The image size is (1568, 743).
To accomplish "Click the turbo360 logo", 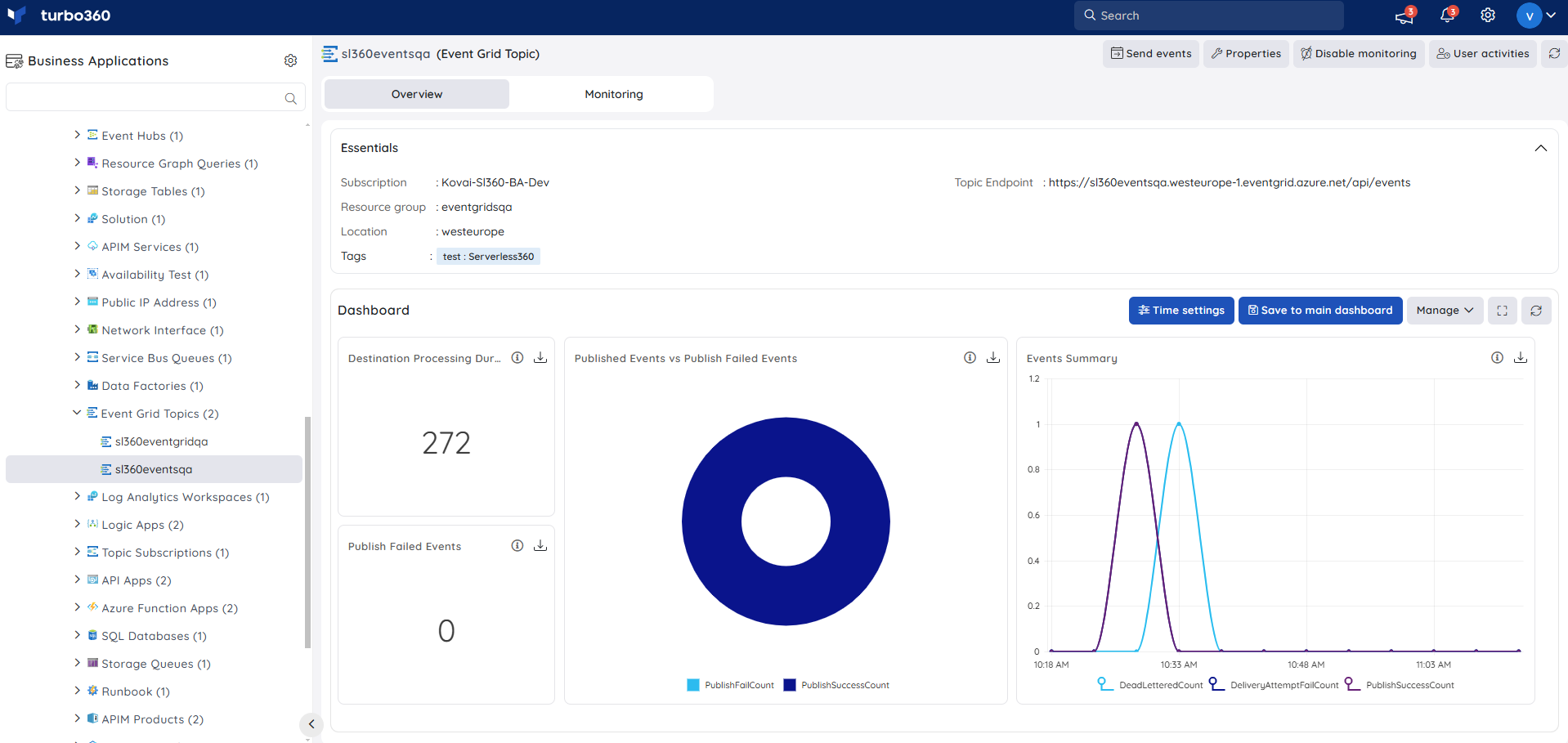I will click(x=59, y=16).
